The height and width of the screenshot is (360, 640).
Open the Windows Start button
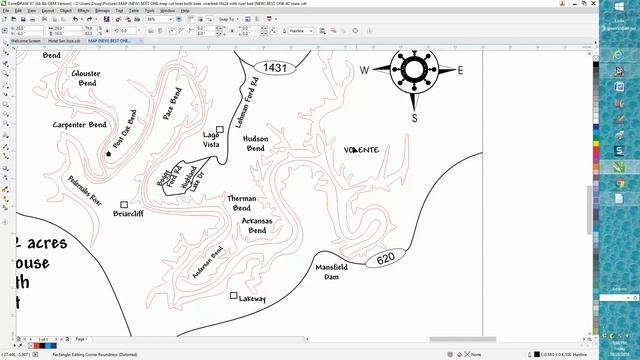[619, 7]
